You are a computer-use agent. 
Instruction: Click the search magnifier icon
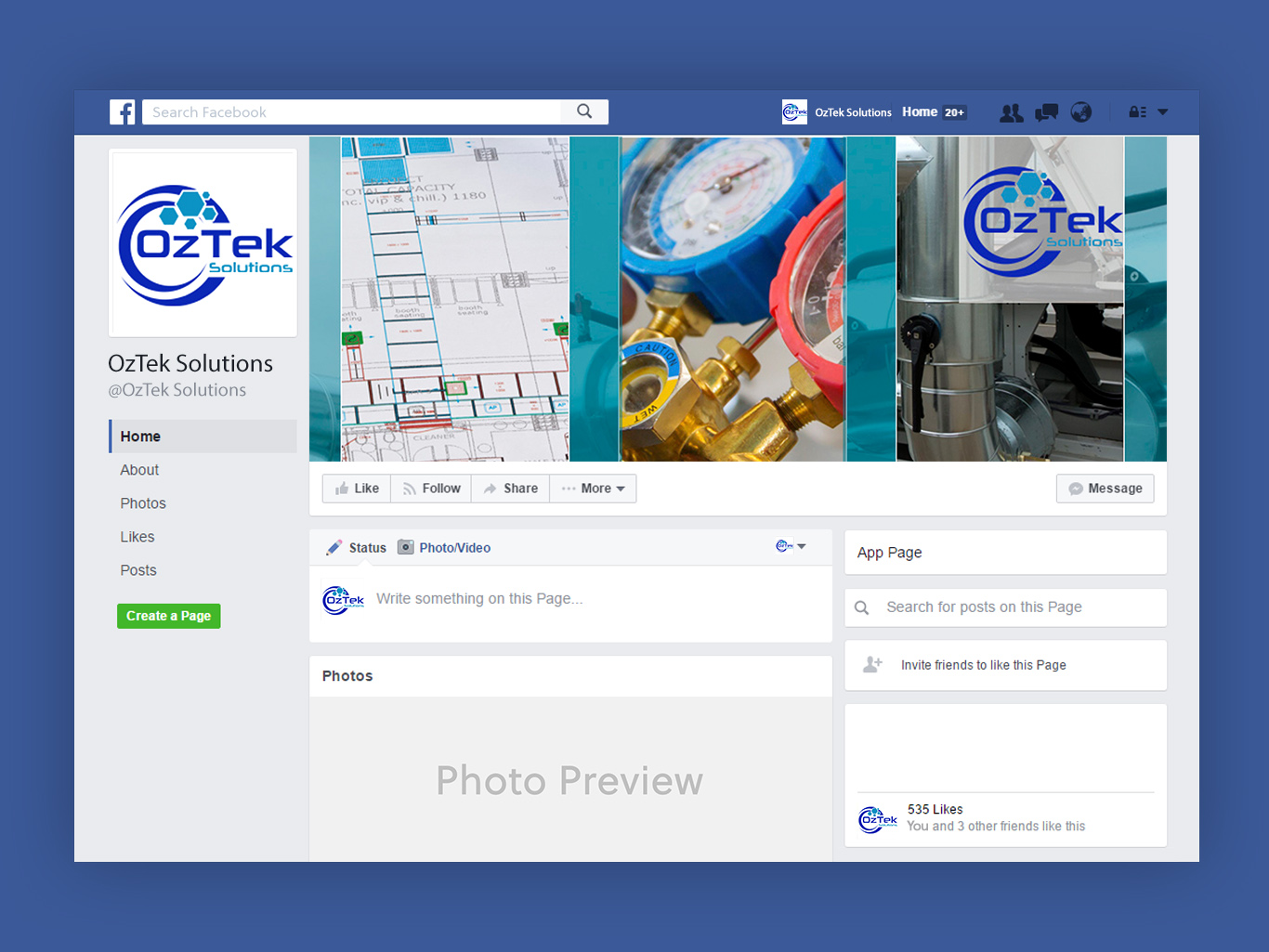(584, 111)
